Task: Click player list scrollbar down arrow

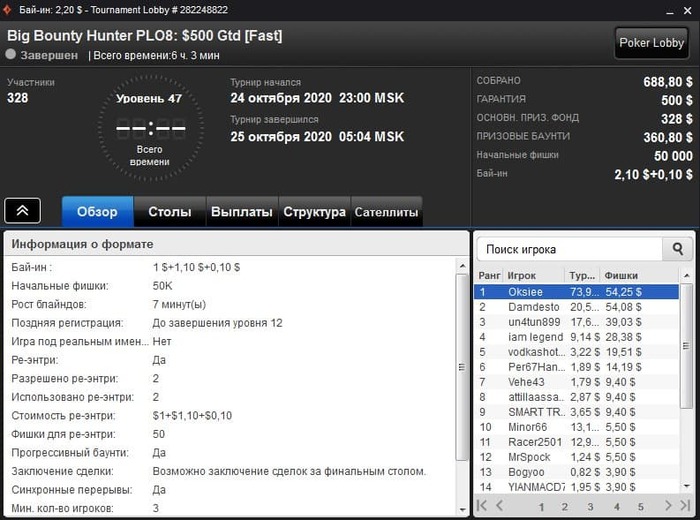Action: pos(687,486)
